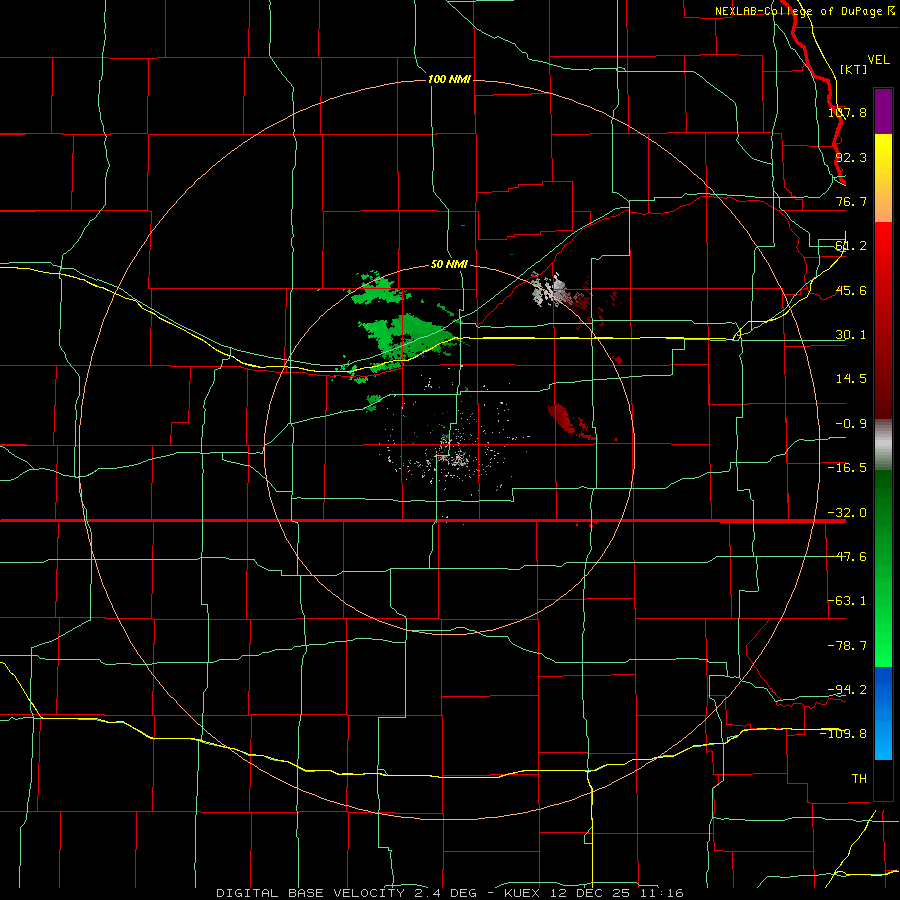Screen dimensions: 900x900
Task: Click the [KT] units label
Action: [x=854, y=69]
